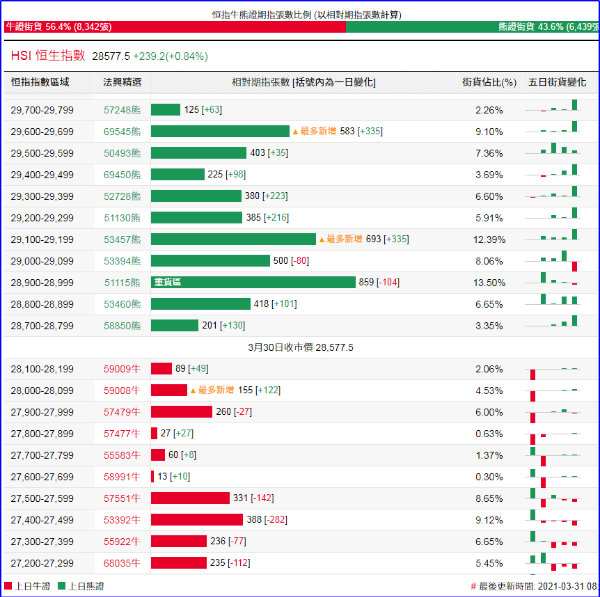Select the 388 [-282] contract count
The width and height of the screenshot is (600, 597).
267,520
